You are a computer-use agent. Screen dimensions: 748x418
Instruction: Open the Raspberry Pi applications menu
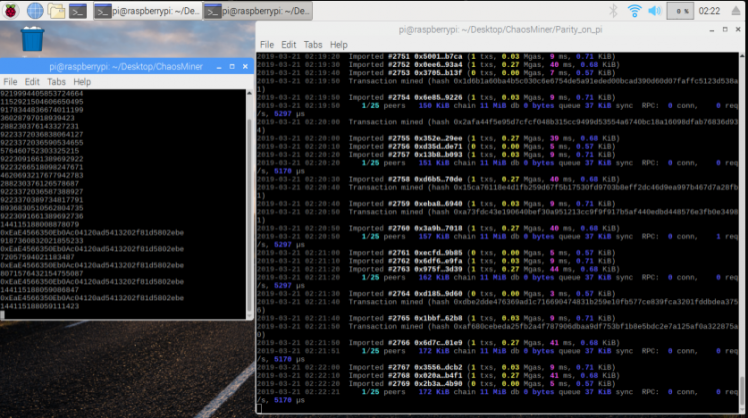coord(10,11)
